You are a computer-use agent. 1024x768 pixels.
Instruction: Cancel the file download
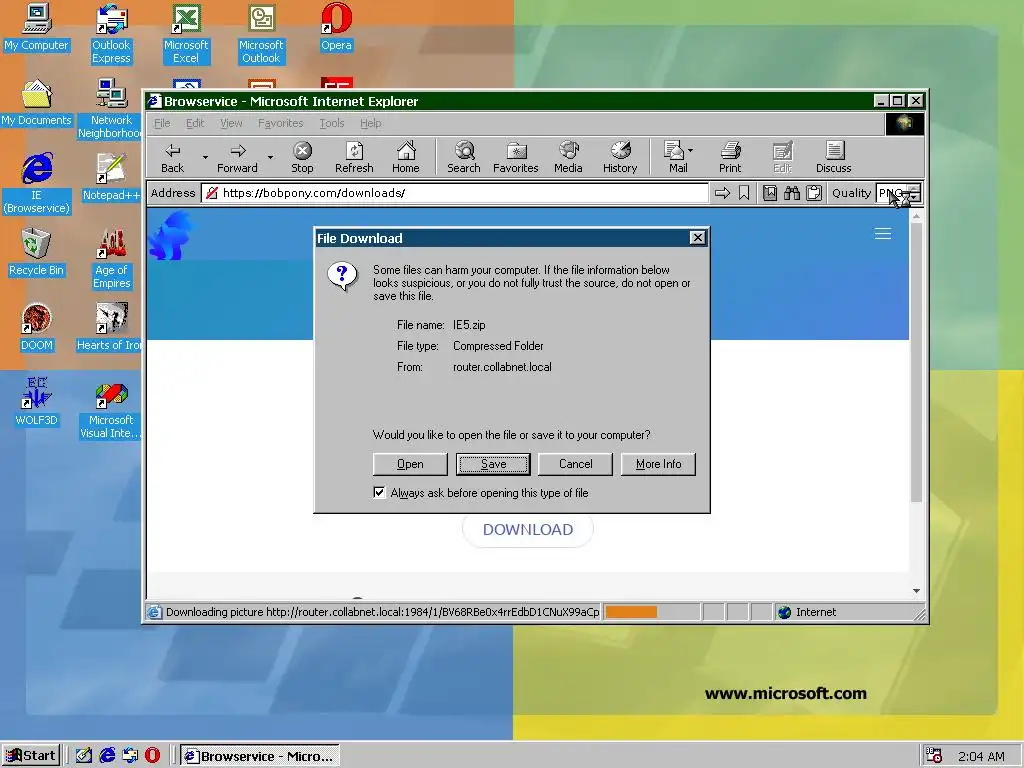point(575,464)
